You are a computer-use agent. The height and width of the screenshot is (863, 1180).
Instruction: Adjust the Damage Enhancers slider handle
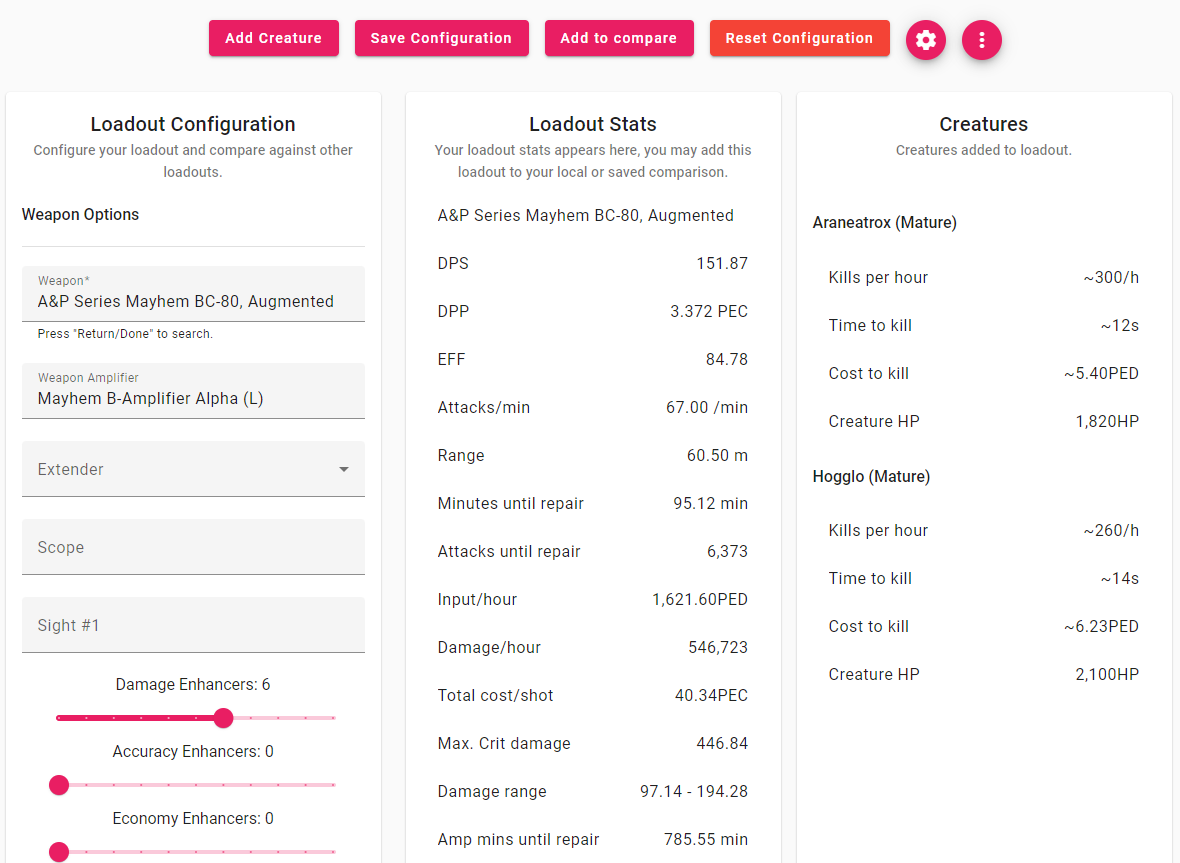[x=224, y=718]
